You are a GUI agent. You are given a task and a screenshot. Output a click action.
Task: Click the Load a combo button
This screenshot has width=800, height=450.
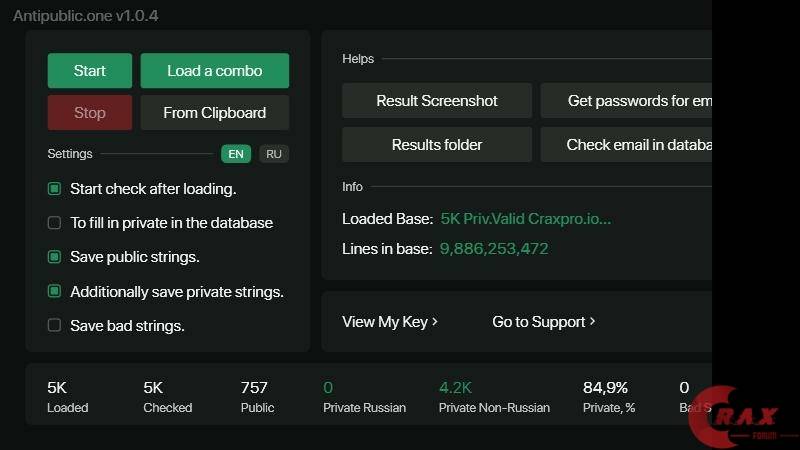click(x=215, y=70)
